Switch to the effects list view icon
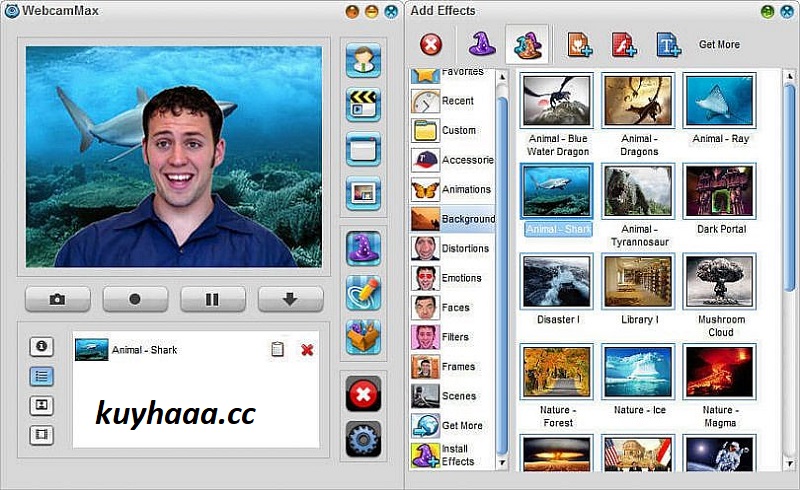This screenshot has width=800, height=490. click(x=41, y=377)
